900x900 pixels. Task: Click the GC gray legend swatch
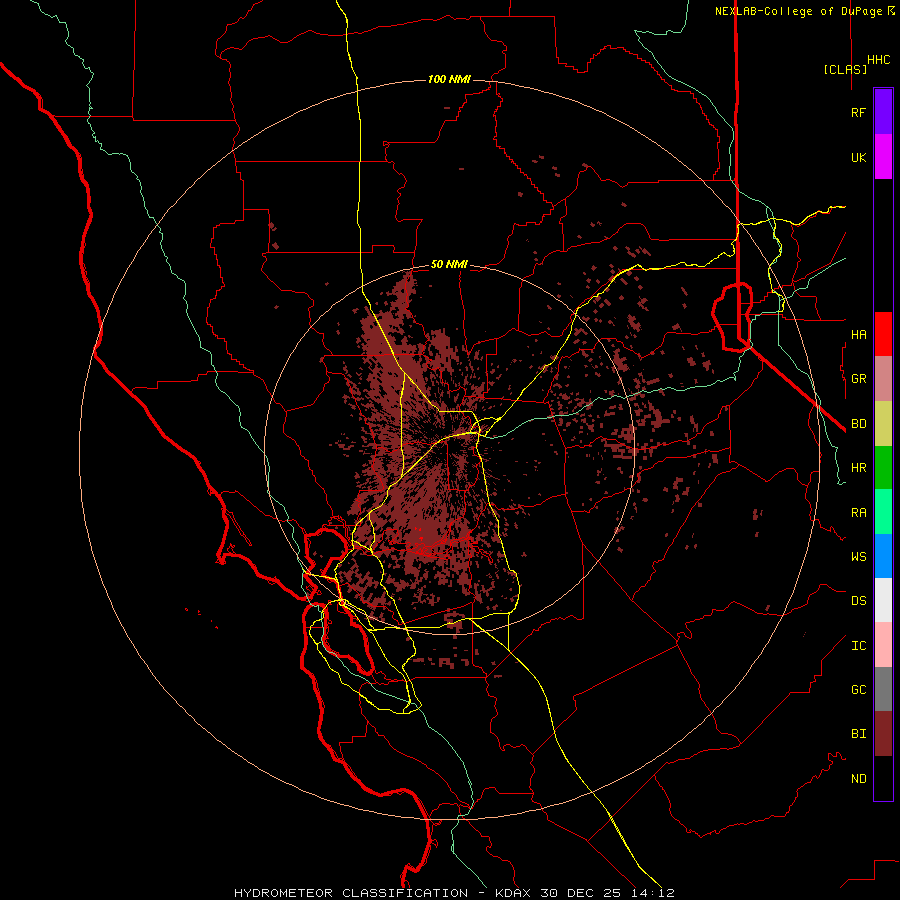883,689
